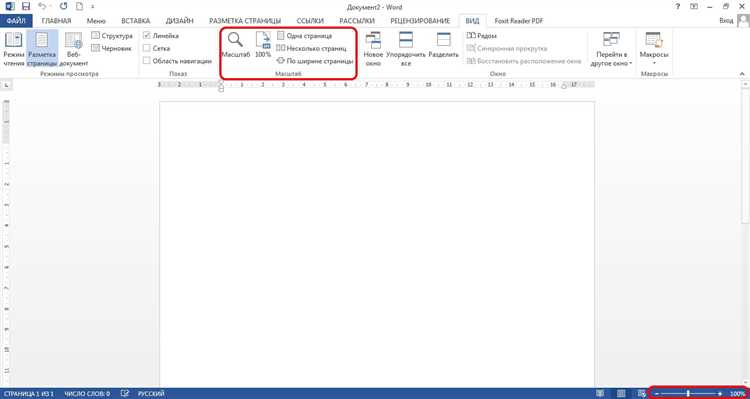Click the Разделить window button
750x399 pixels.
(443, 46)
